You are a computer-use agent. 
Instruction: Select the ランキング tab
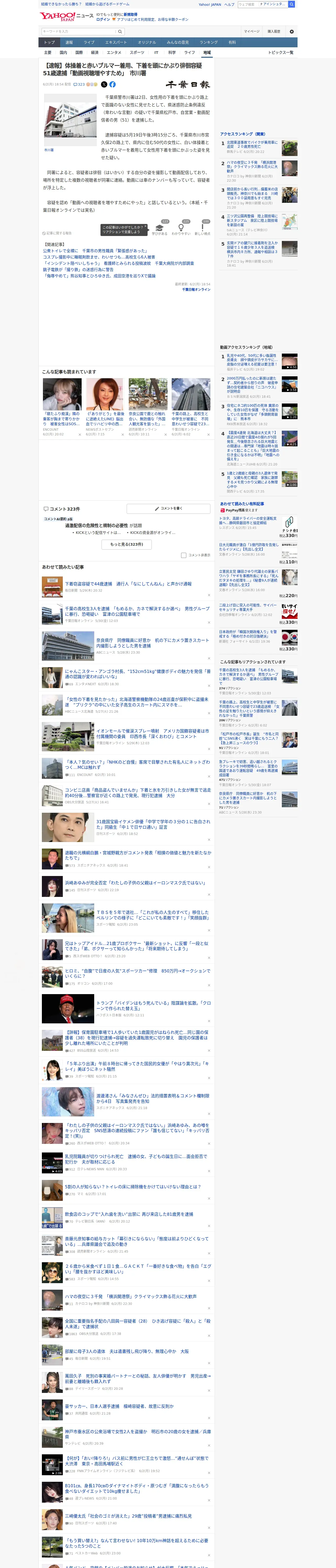click(x=209, y=43)
